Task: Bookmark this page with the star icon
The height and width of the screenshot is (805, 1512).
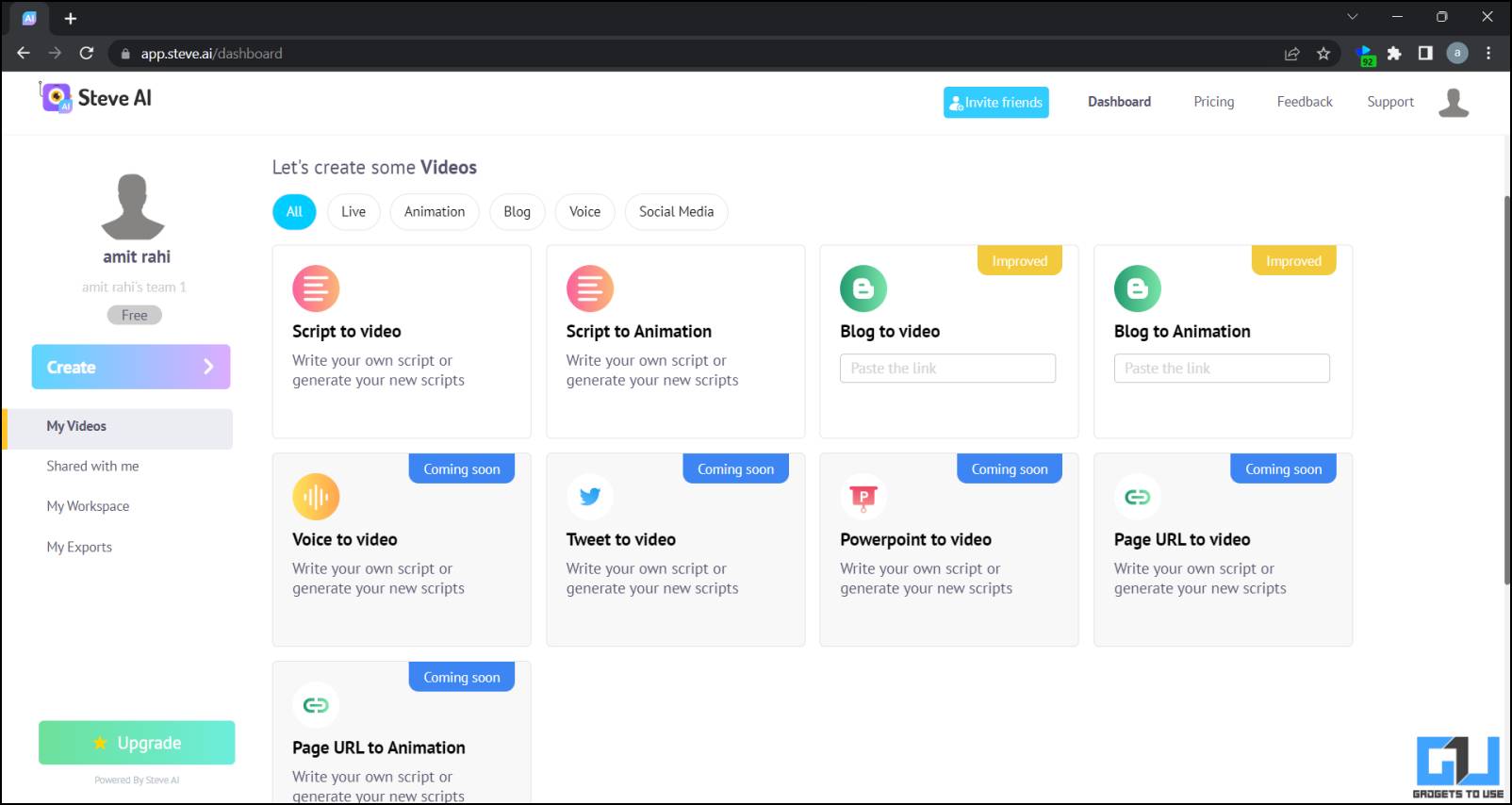Action: (1323, 54)
